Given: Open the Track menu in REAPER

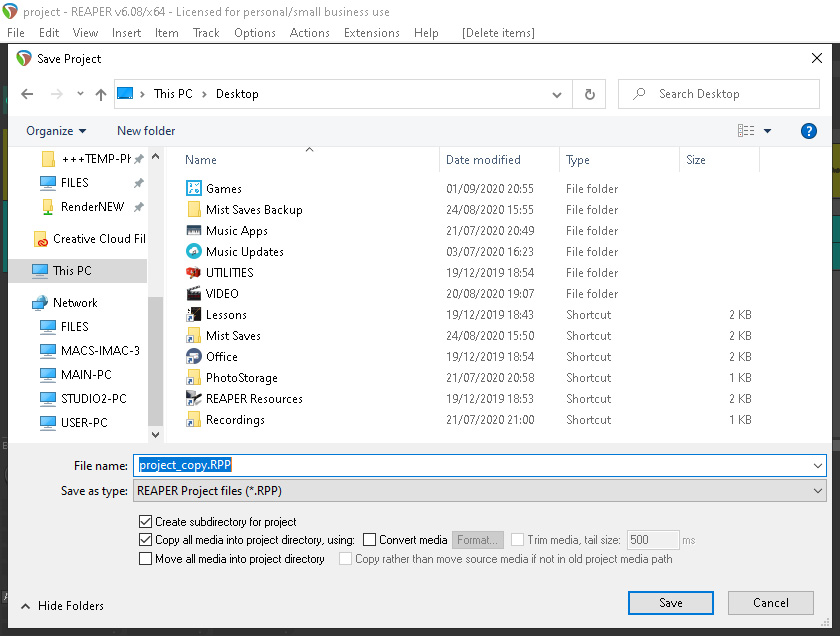Looking at the screenshot, I should [206, 33].
